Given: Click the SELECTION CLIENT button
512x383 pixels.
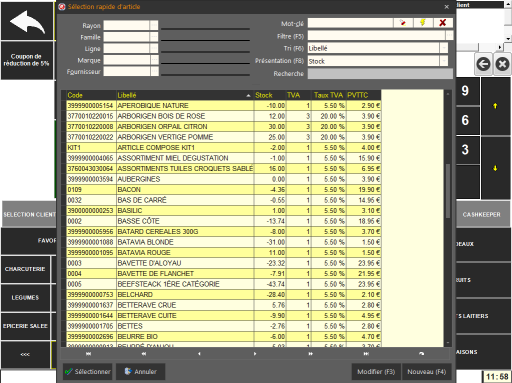Looking at the screenshot, I should tap(29, 214).
